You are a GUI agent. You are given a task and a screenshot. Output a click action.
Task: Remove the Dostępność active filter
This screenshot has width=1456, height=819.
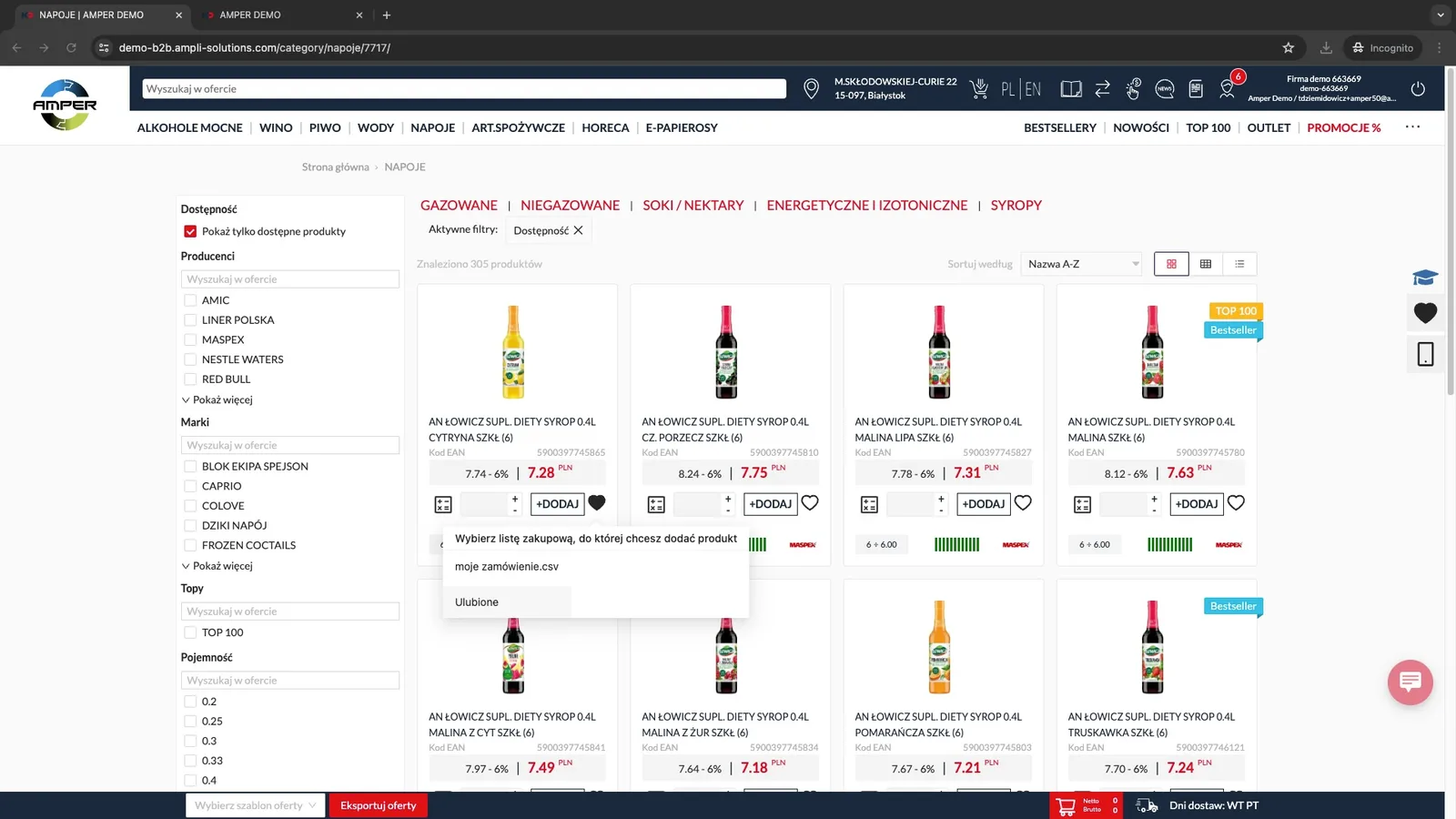coord(578,230)
